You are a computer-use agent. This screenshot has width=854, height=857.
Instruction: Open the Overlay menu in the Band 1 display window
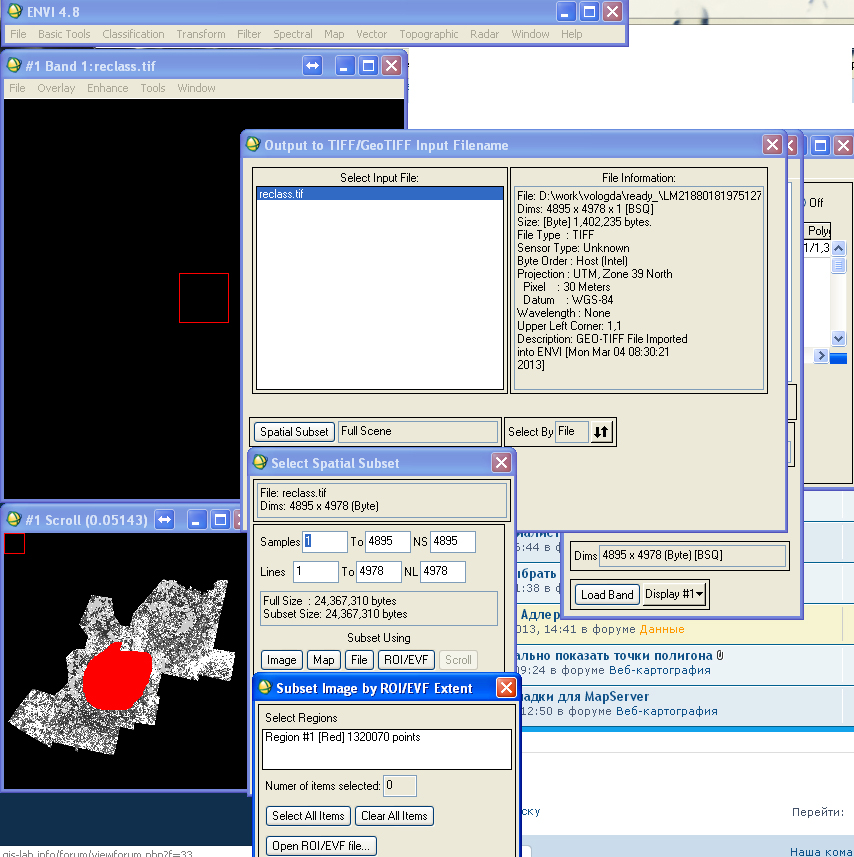coord(56,88)
